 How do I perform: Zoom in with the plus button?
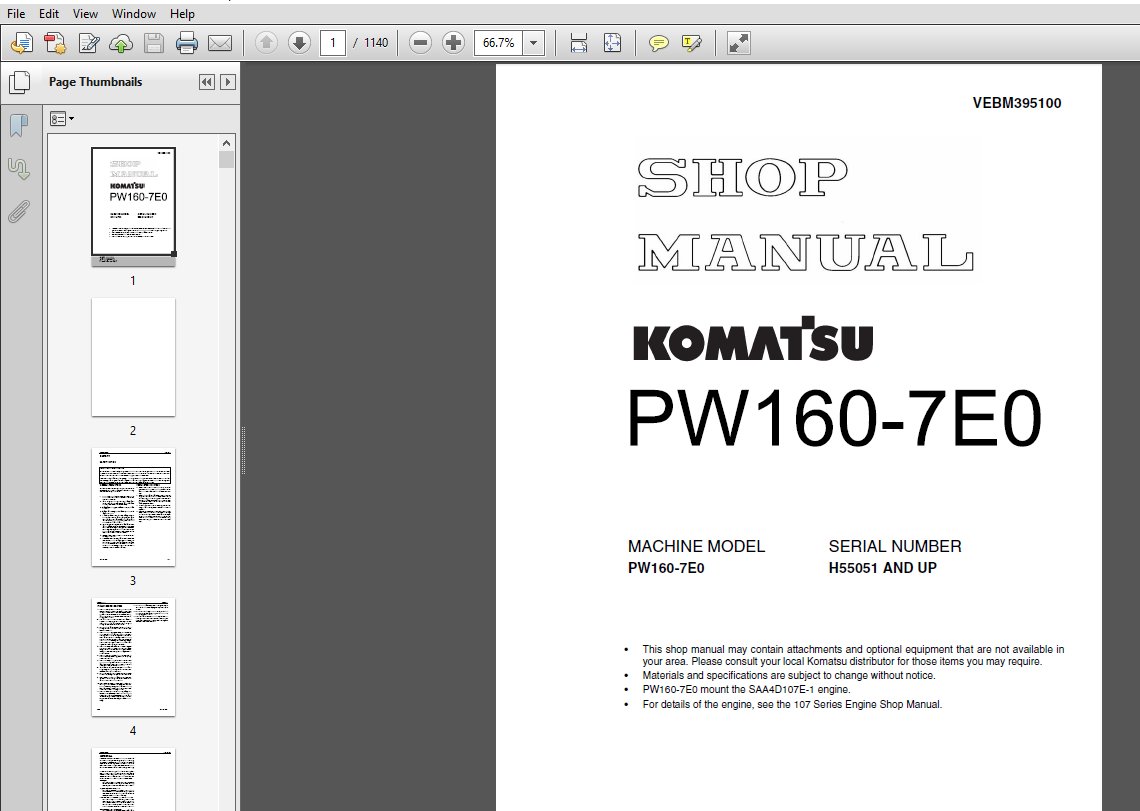(453, 43)
